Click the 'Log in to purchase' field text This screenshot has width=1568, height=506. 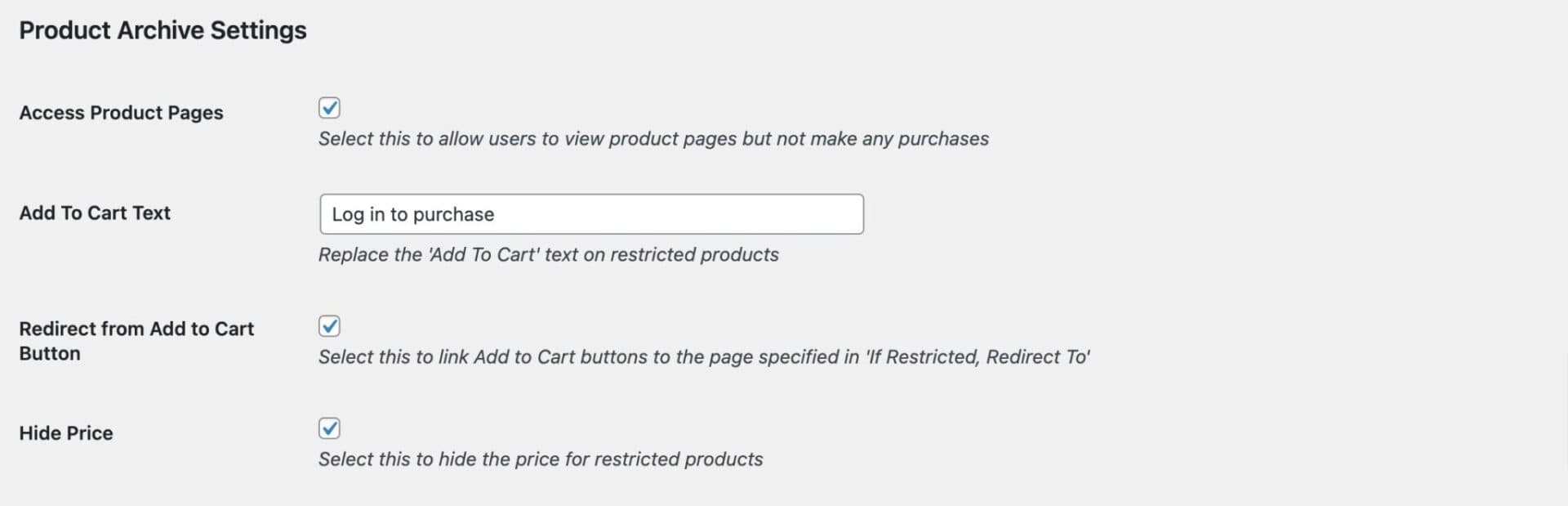click(x=412, y=214)
